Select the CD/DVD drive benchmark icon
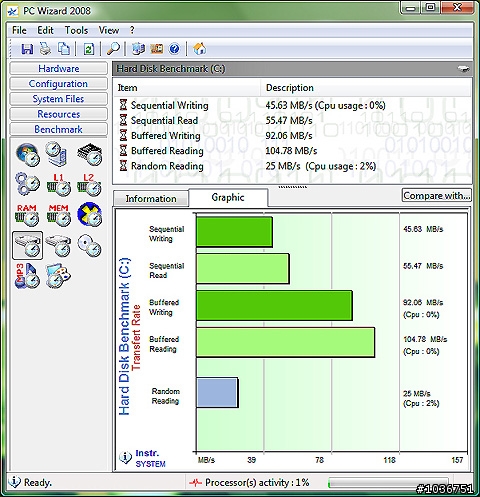Viewport: 480px width, 497px height. (x=89, y=246)
